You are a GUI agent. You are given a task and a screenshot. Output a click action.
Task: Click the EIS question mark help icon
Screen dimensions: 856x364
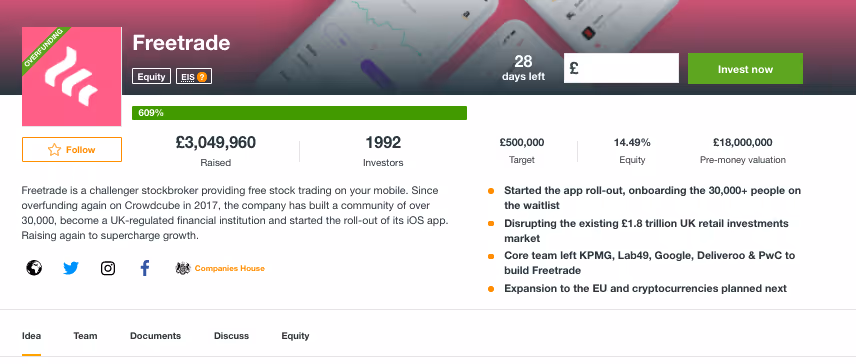[202, 77]
